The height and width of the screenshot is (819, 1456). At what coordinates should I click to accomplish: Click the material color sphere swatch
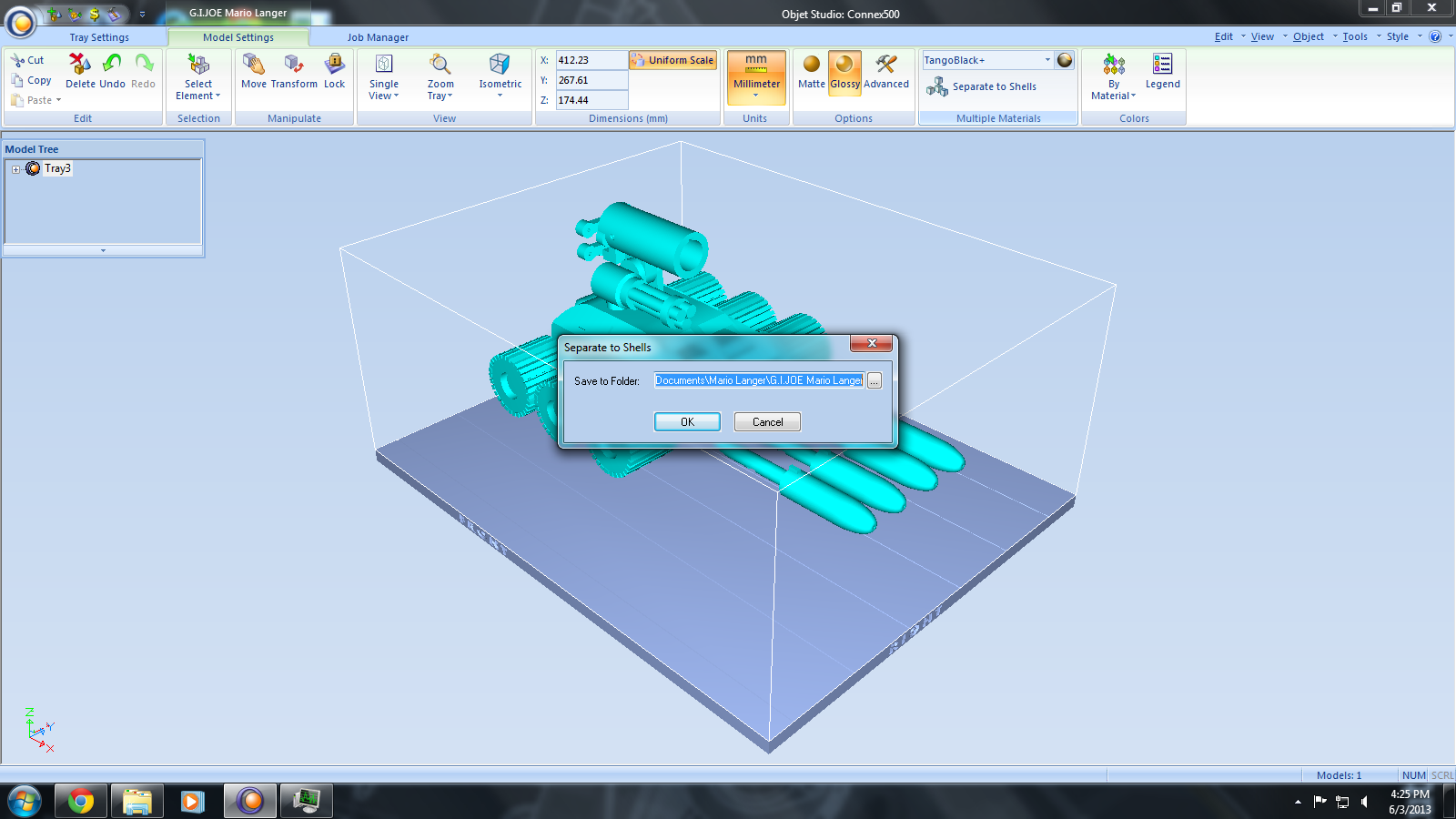pos(1065,60)
